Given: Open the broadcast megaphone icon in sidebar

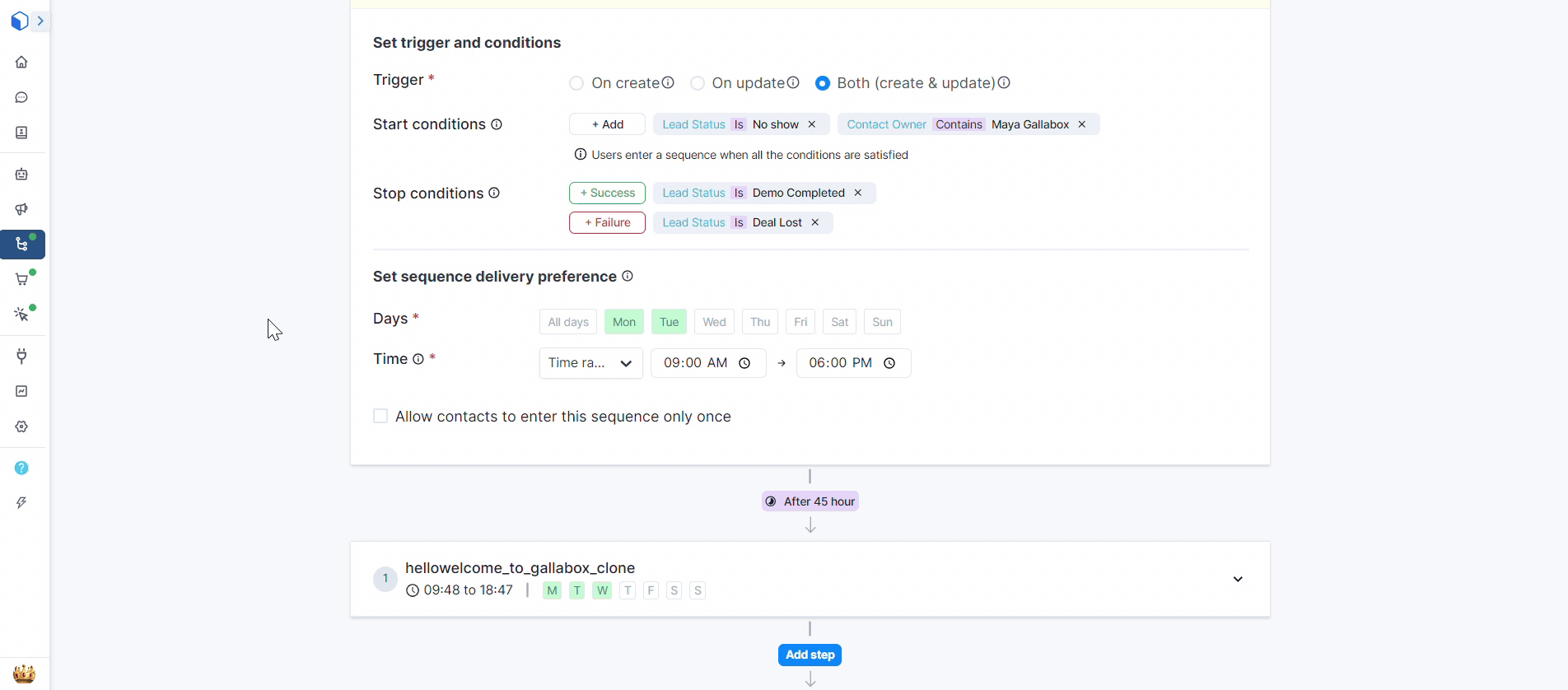Looking at the screenshot, I should tap(21, 209).
